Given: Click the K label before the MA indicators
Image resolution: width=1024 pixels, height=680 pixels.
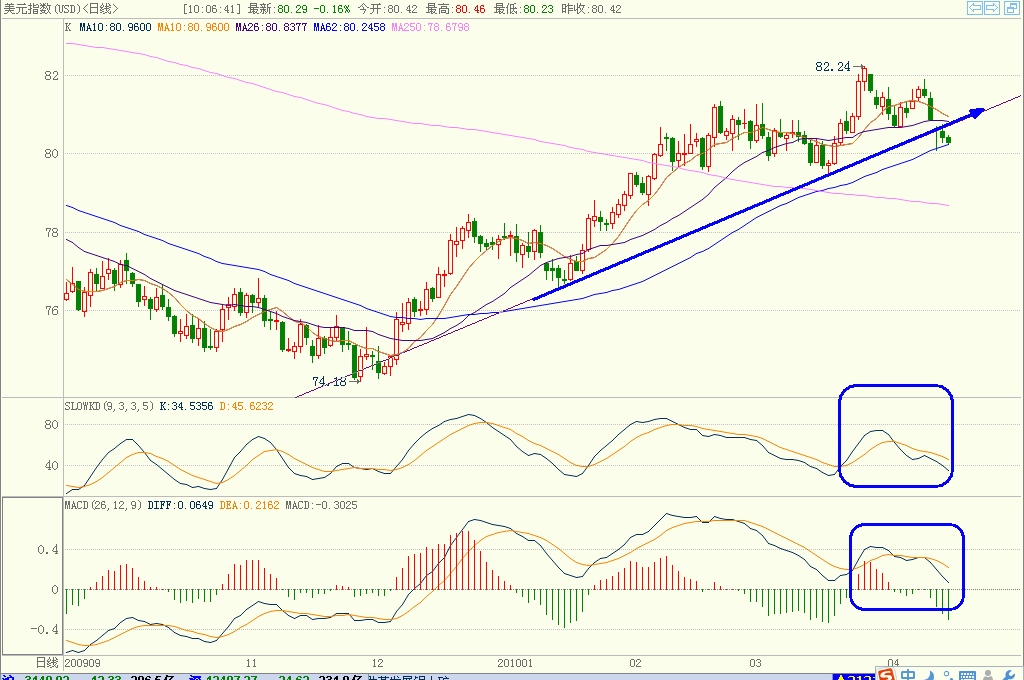Looking at the screenshot, I should (x=68, y=27).
